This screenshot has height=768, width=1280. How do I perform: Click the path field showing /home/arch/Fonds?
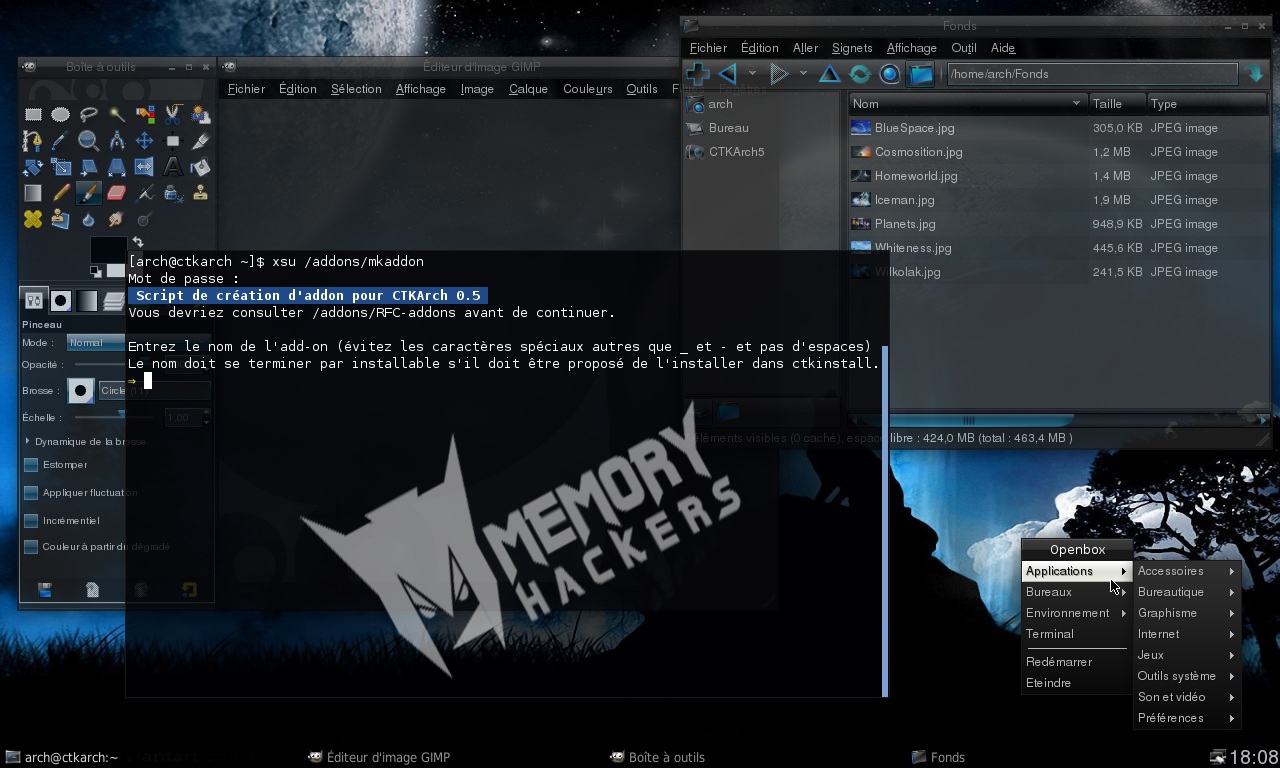pyautogui.click(x=1091, y=74)
